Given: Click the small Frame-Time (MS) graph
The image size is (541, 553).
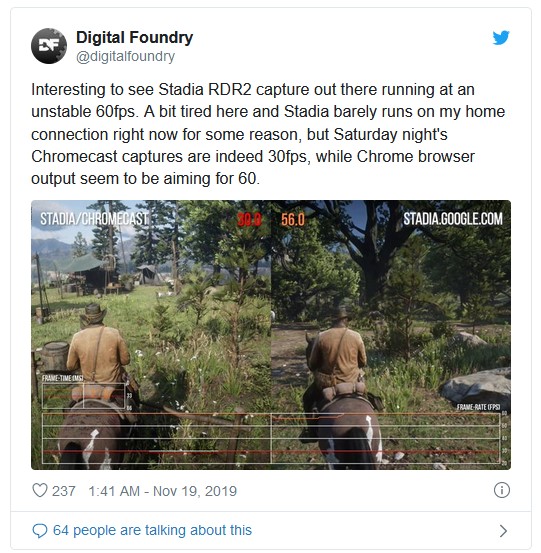Looking at the screenshot, I should (x=84, y=395).
